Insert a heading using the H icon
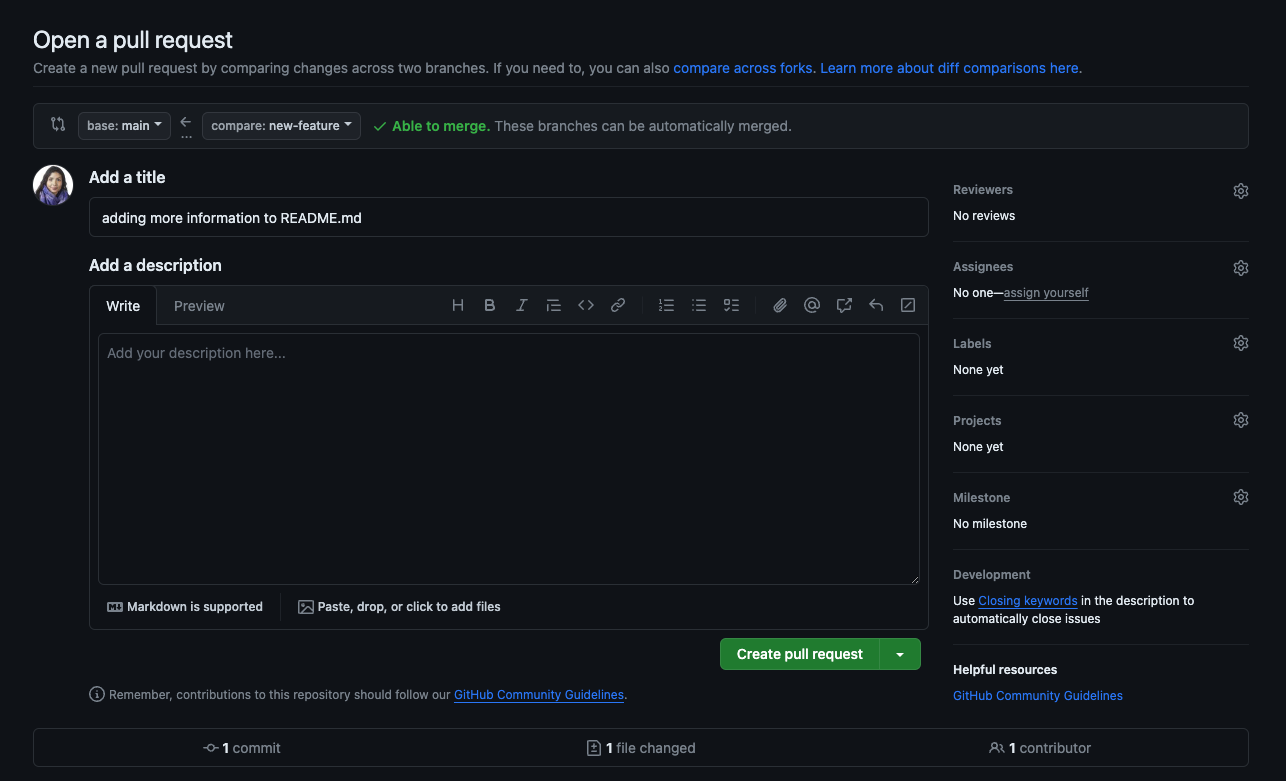 tap(458, 306)
